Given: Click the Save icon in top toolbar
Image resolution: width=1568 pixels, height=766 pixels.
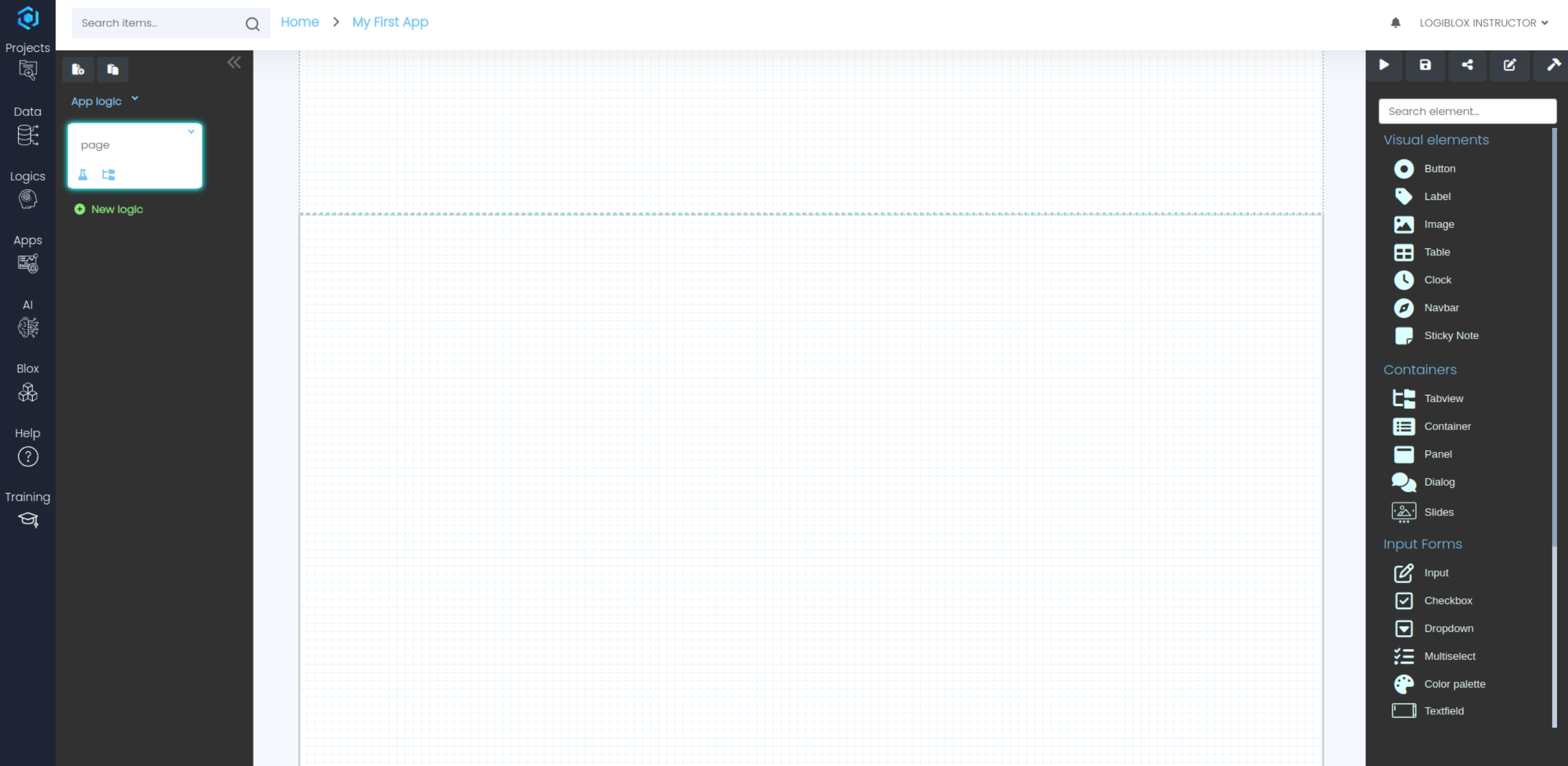Looking at the screenshot, I should click(x=1425, y=65).
